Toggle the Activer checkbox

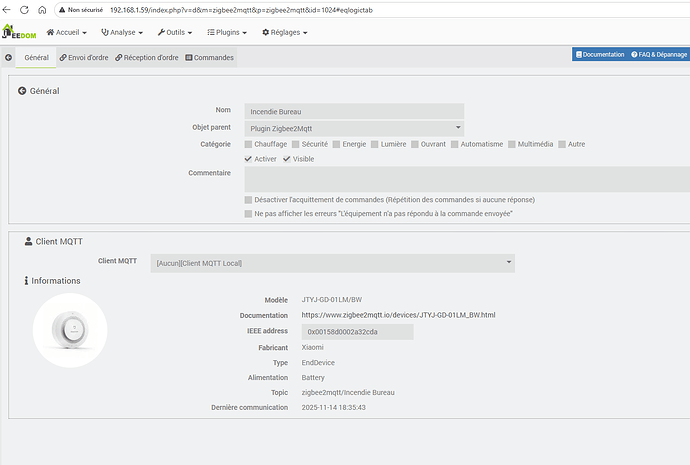[248, 159]
